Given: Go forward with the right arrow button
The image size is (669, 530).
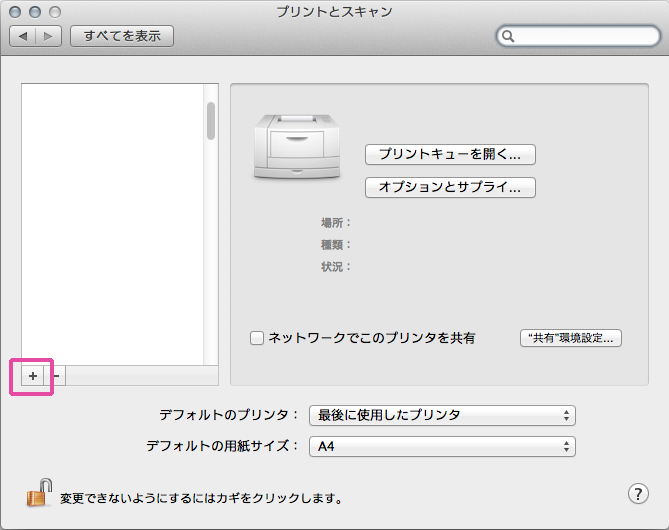Looking at the screenshot, I should (x=49, y=36).
